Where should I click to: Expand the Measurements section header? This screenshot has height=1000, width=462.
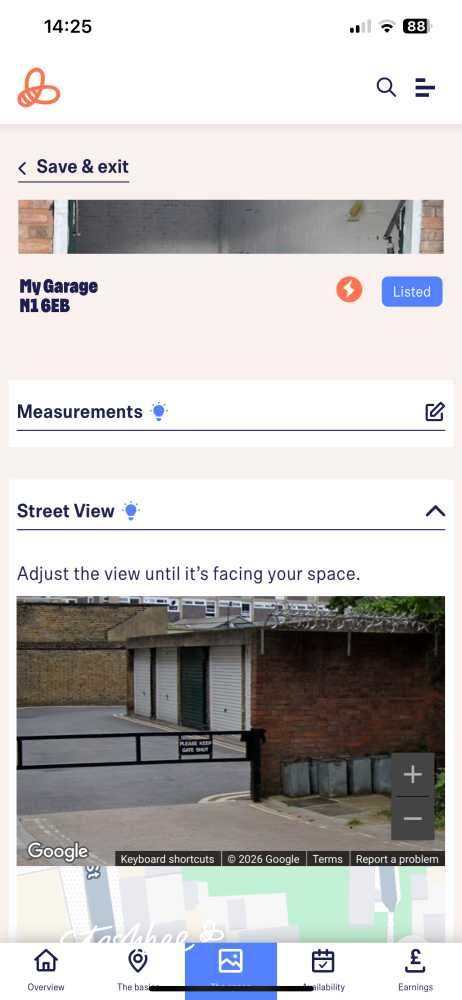(x=231, y=413)
